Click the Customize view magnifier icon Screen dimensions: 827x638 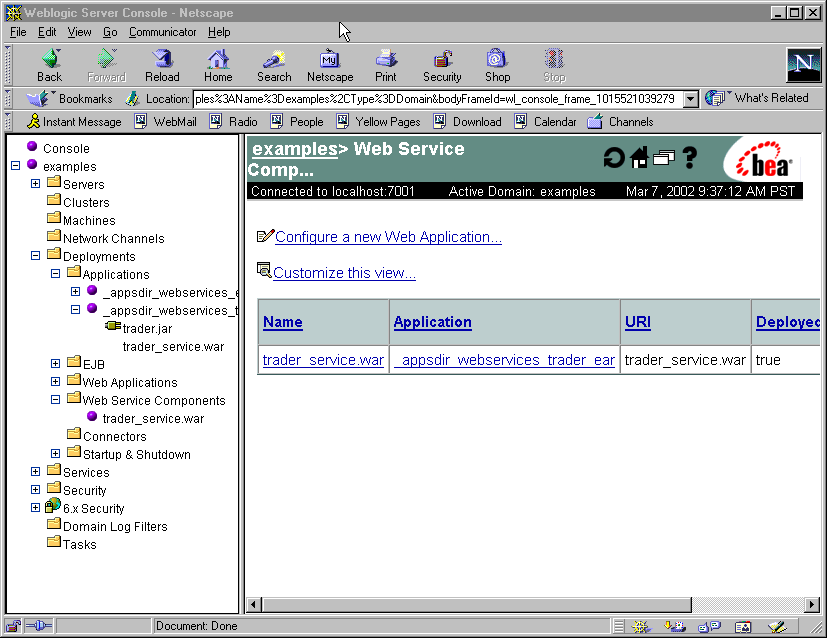pyautogui.click(x=264, y=270)
